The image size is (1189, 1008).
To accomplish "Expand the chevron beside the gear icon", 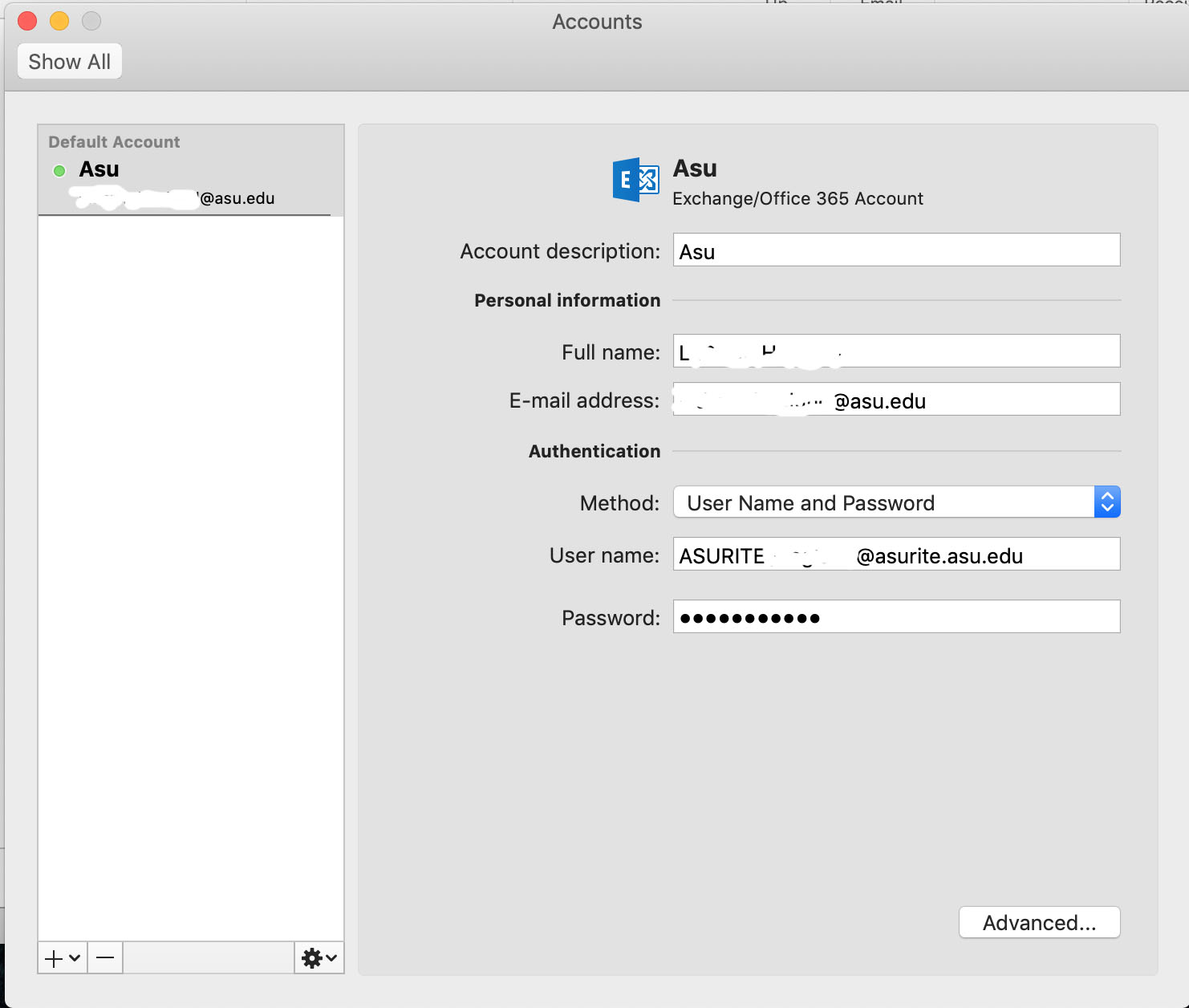I will (329, 960).
